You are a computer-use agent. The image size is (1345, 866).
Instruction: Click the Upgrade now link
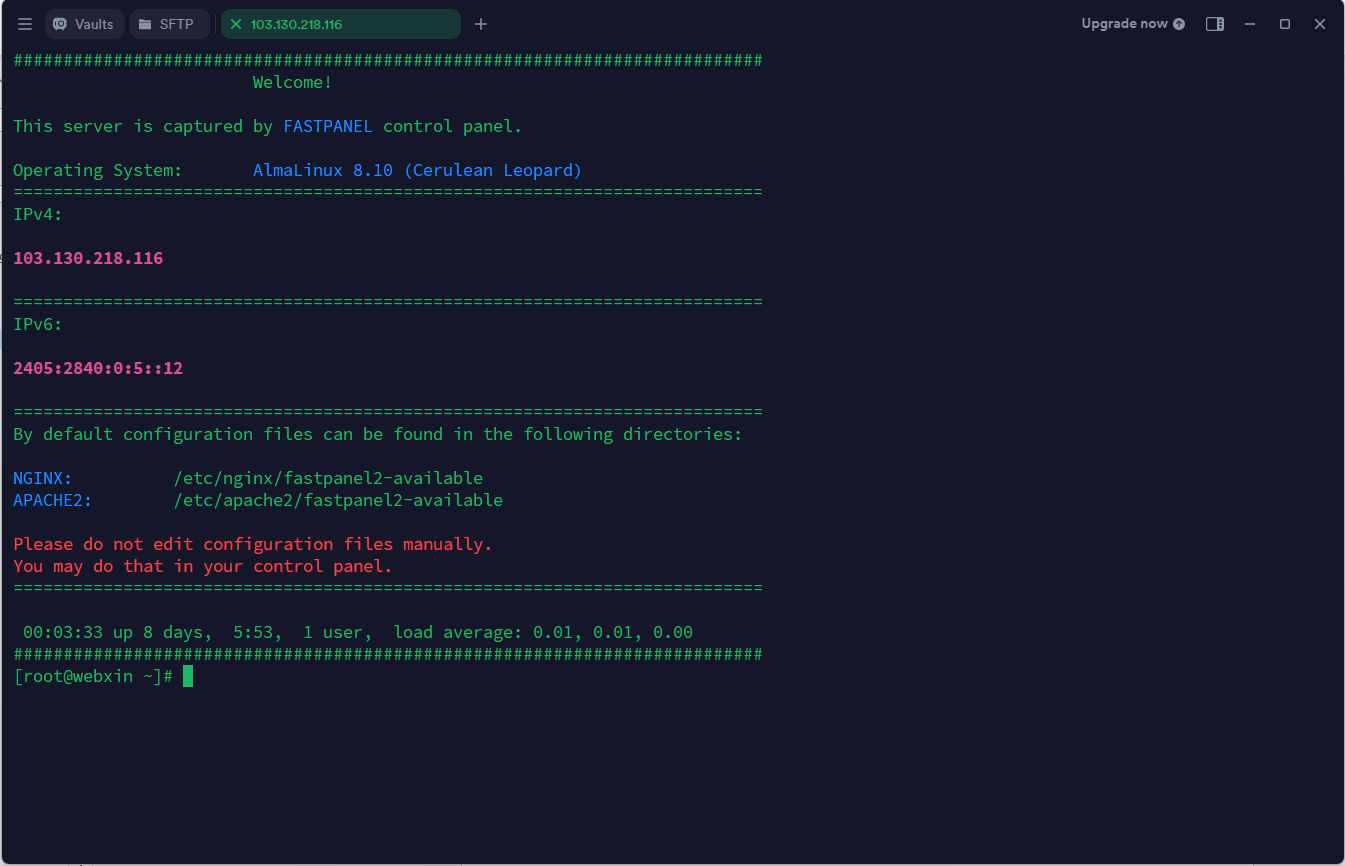pos(1125,23)
